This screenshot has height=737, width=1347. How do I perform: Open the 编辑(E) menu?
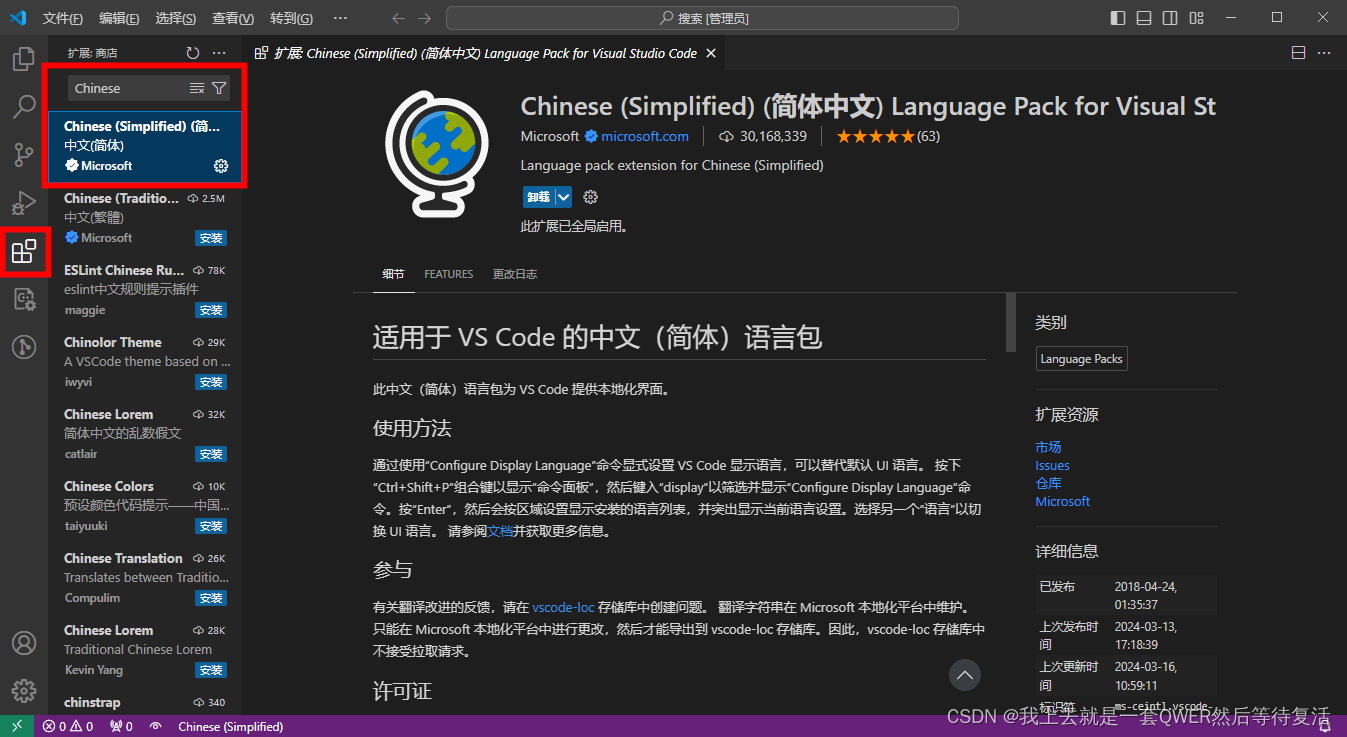click(x=119, y=18)
